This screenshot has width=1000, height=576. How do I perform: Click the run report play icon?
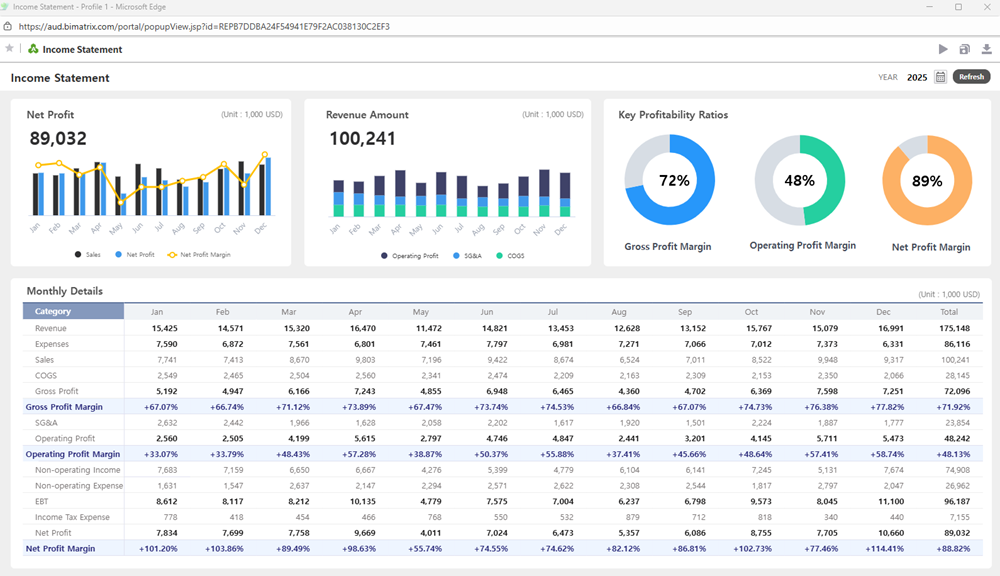click(943, 49)
